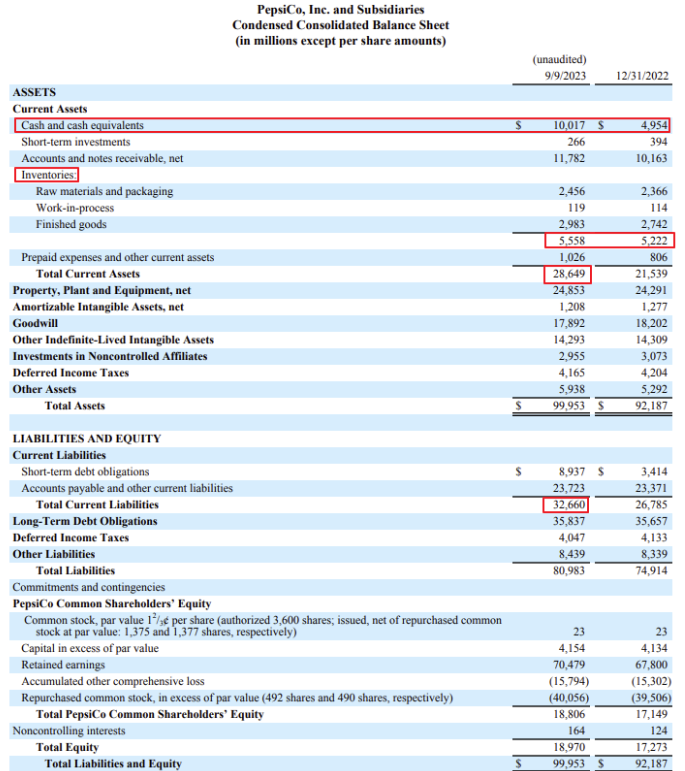
Task: Click the 'Noncontrolling interests' label
Action: click(x=69, y=731)
